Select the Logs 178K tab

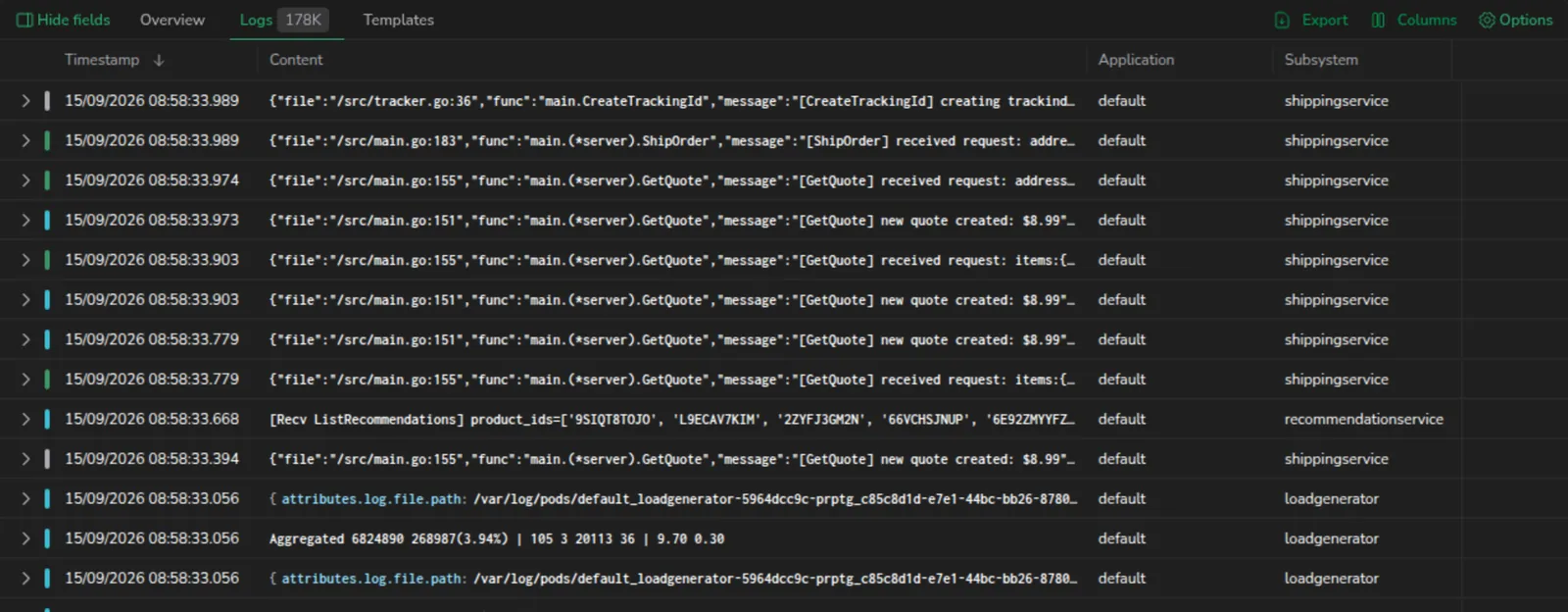(284, 20)
